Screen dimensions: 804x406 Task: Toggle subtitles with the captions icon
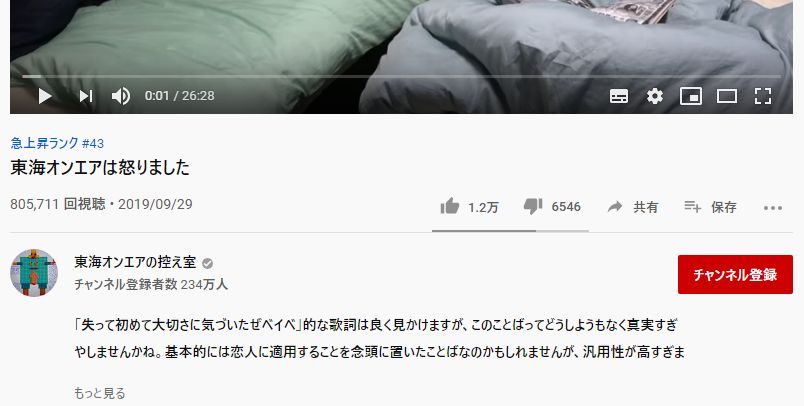(619, 96)
